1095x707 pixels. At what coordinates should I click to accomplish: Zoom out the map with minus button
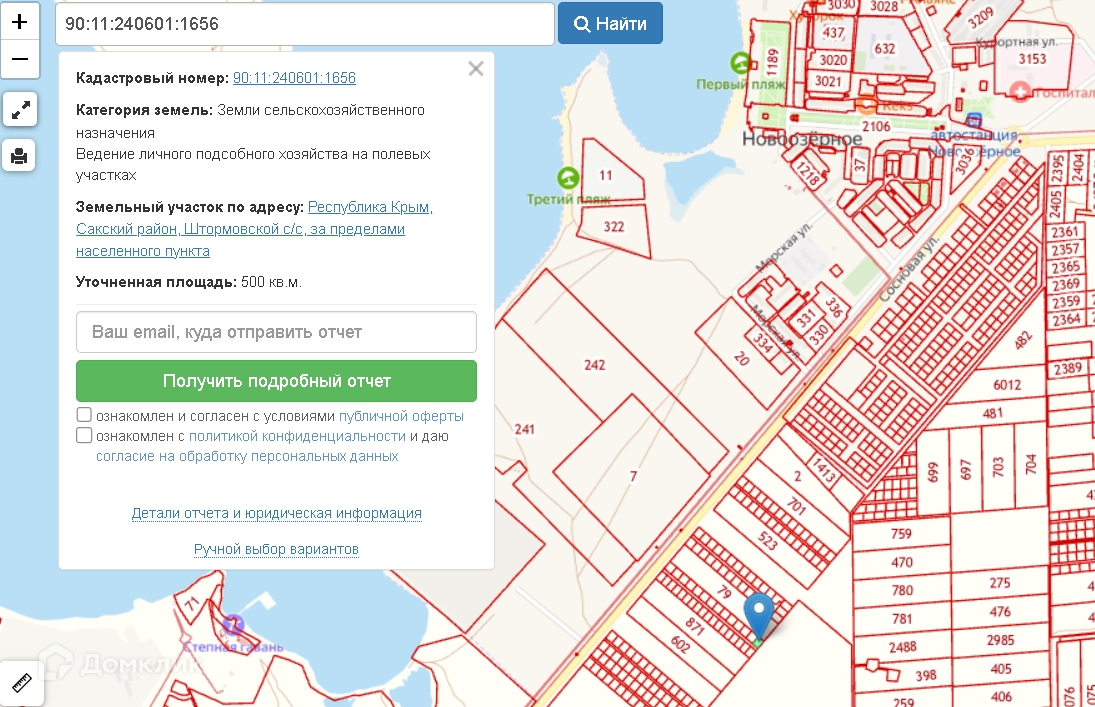tap(20, 59)
